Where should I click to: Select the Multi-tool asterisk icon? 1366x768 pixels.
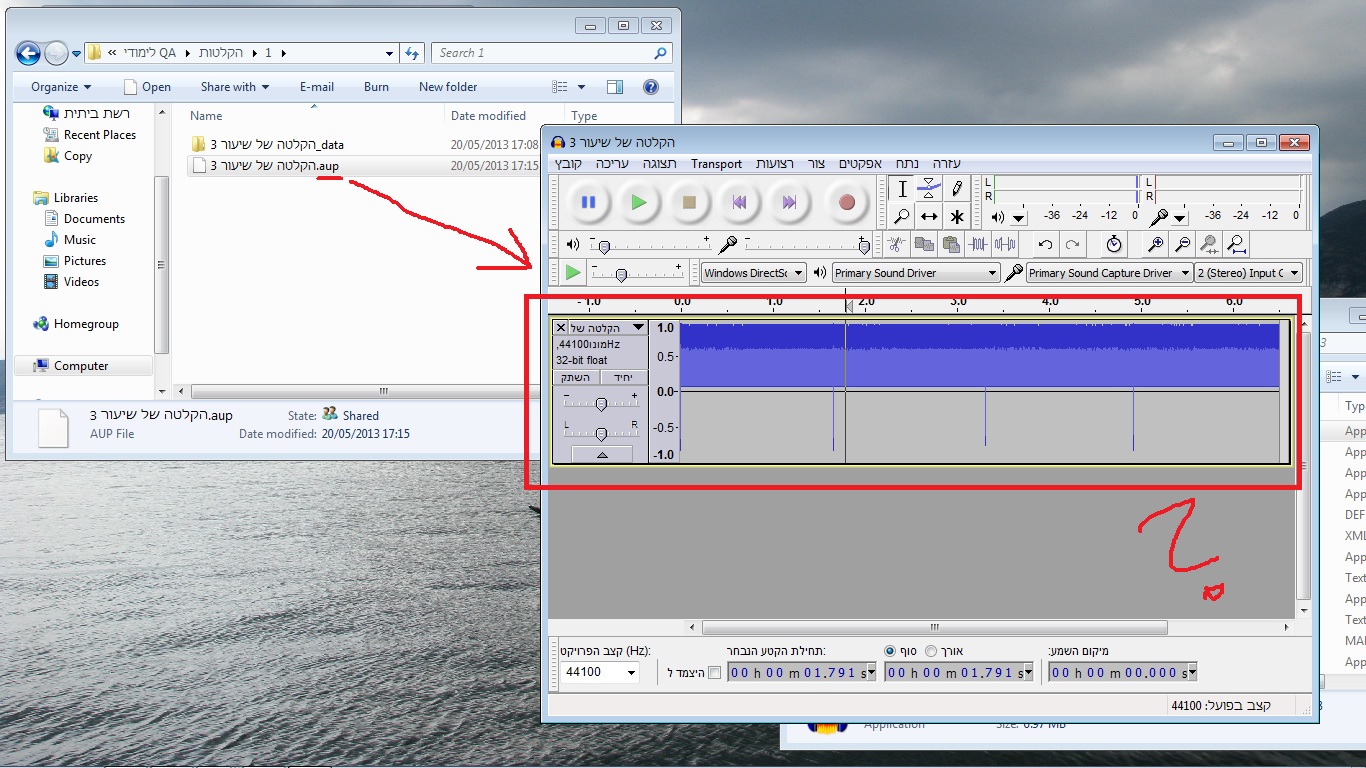click(x=957, y=216)
